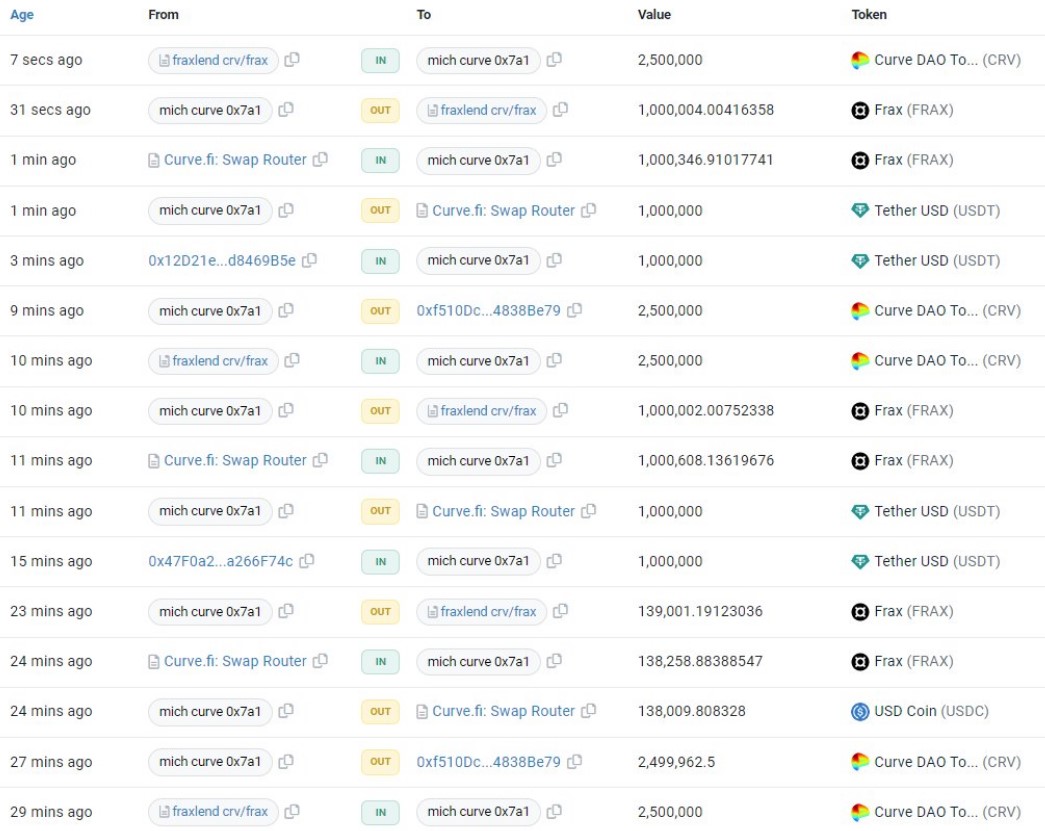Copy fraxlend crv/frax recipient address in 31 secs ago row
1045x831 pixels.
tap(560, 110)
